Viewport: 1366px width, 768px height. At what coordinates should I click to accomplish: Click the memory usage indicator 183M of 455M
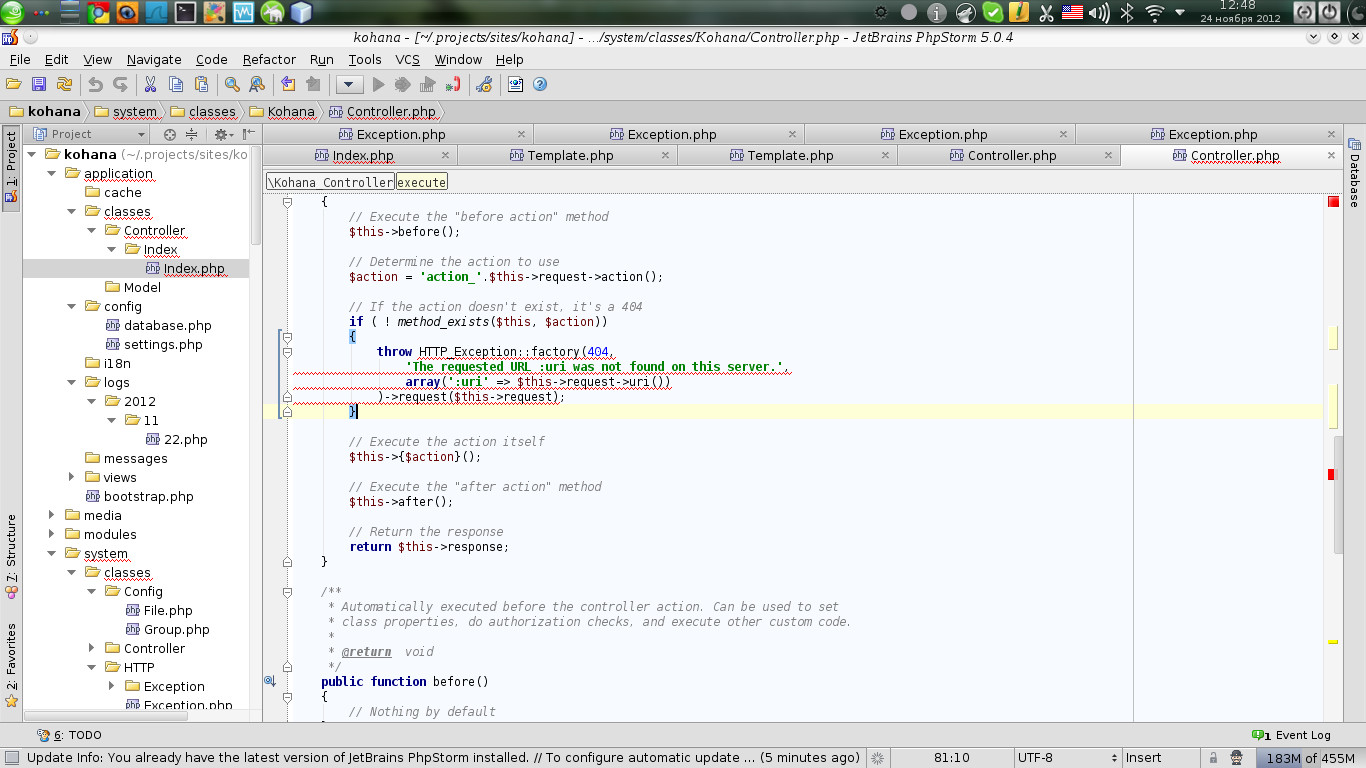(1310, 758)
